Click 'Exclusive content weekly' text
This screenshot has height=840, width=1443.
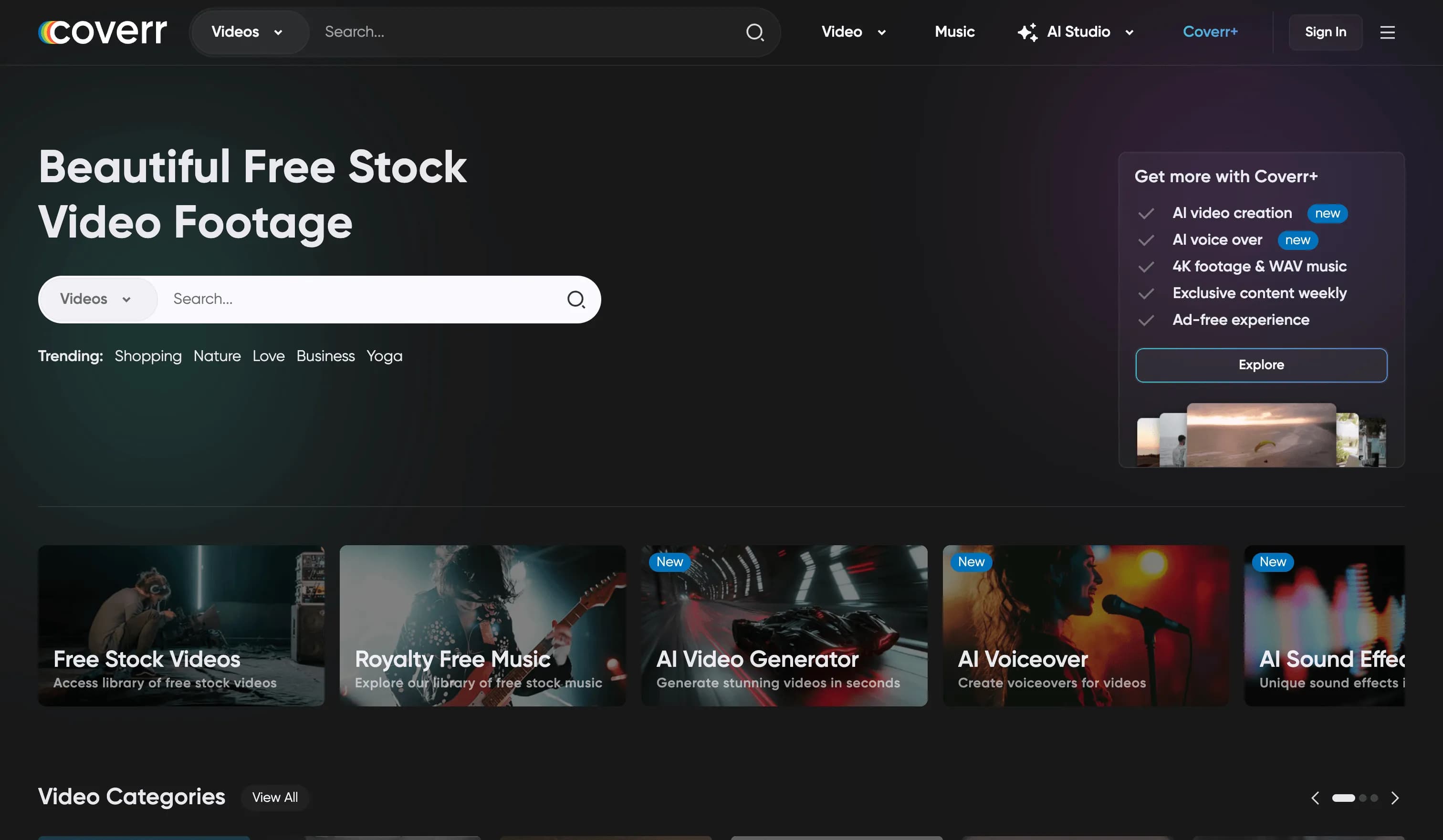click(x=1259, y=293)
